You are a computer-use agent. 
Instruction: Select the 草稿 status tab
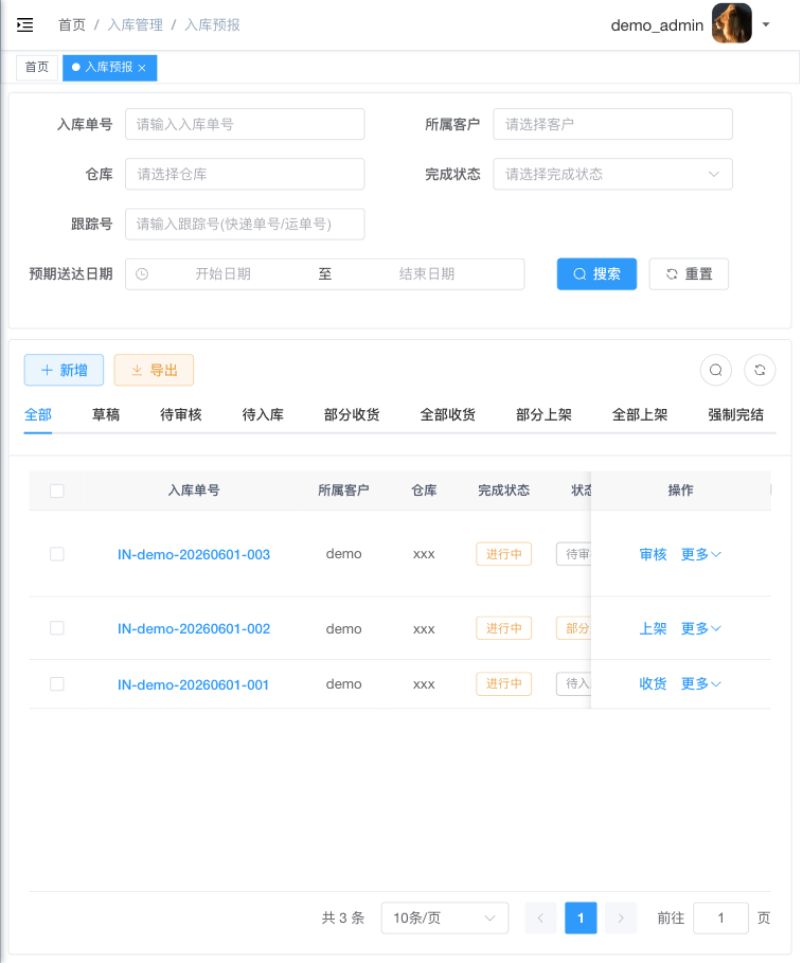pyautogui.click(x=106, y=415)
